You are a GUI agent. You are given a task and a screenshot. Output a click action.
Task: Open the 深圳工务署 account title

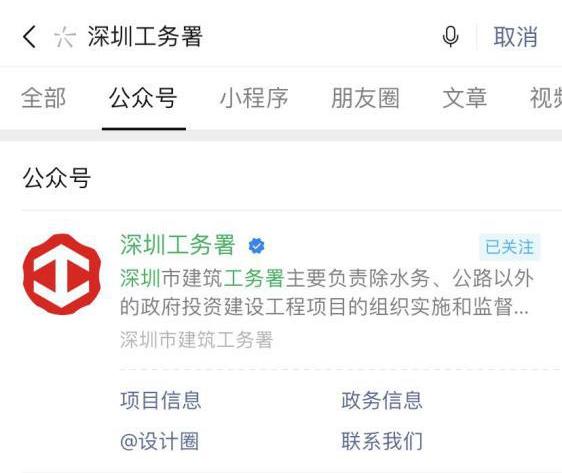(177, 245)
